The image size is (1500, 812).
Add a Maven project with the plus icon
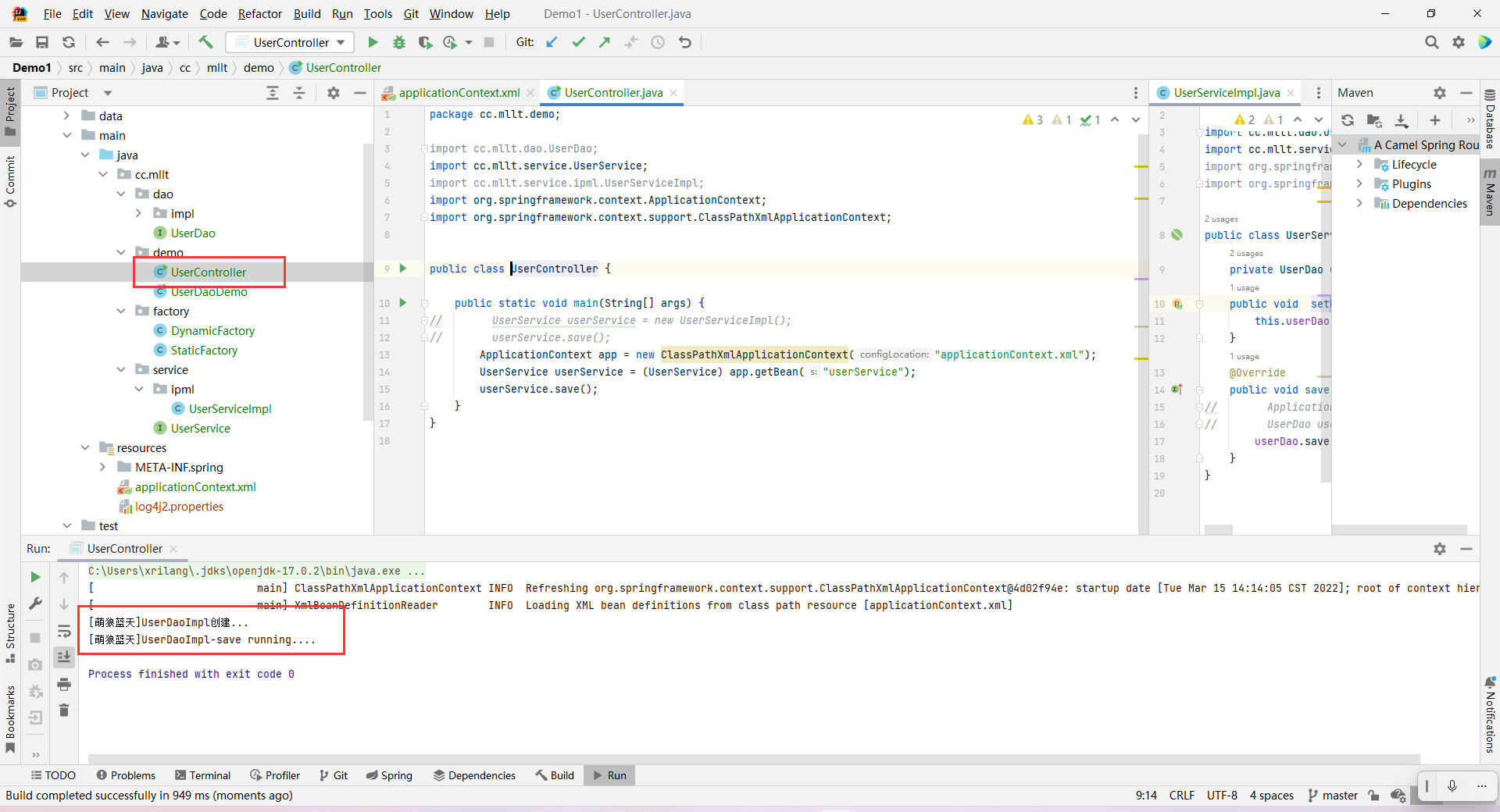(1435, 120)
